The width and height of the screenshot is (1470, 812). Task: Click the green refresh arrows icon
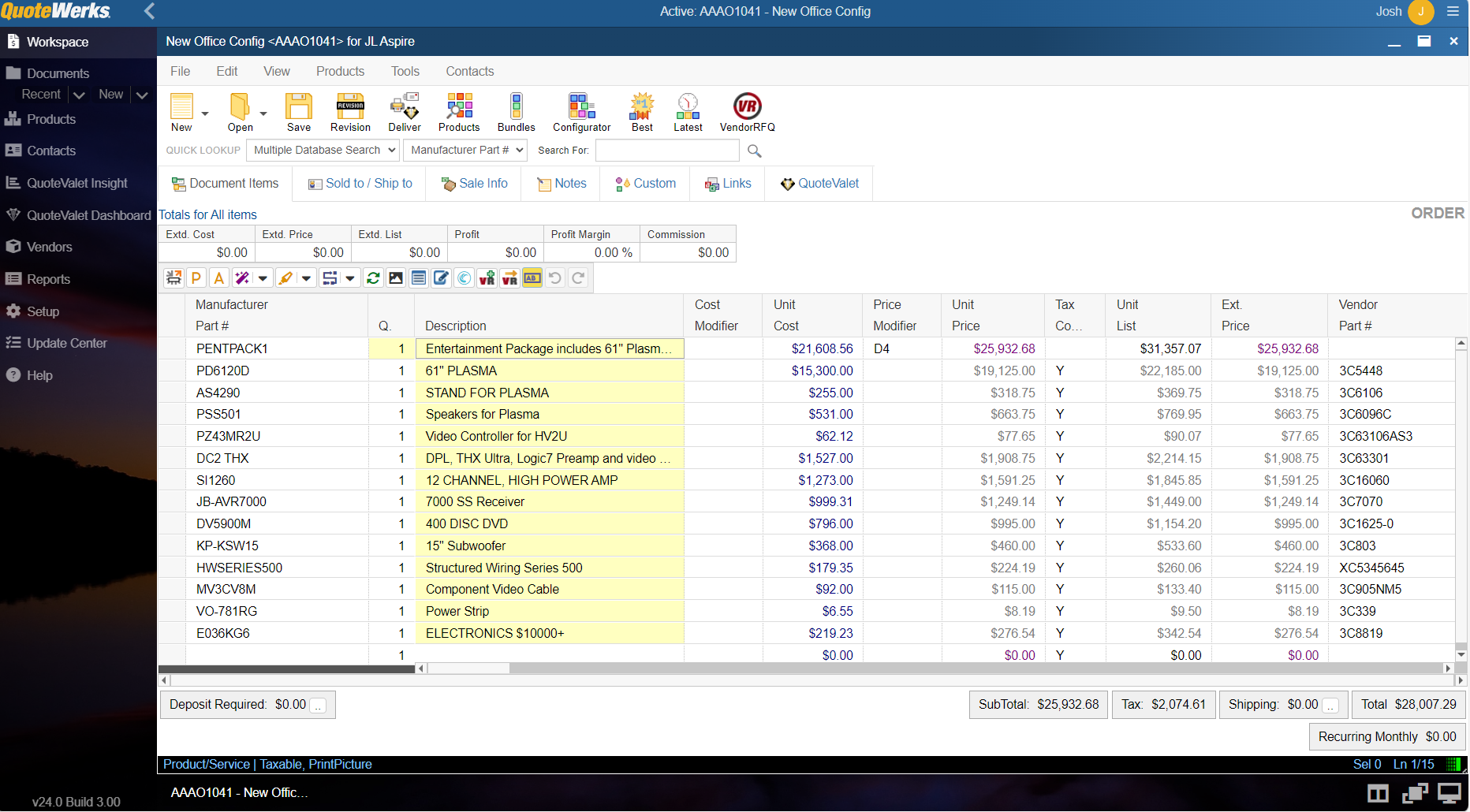pyautogui.click(x=373, y=278)
